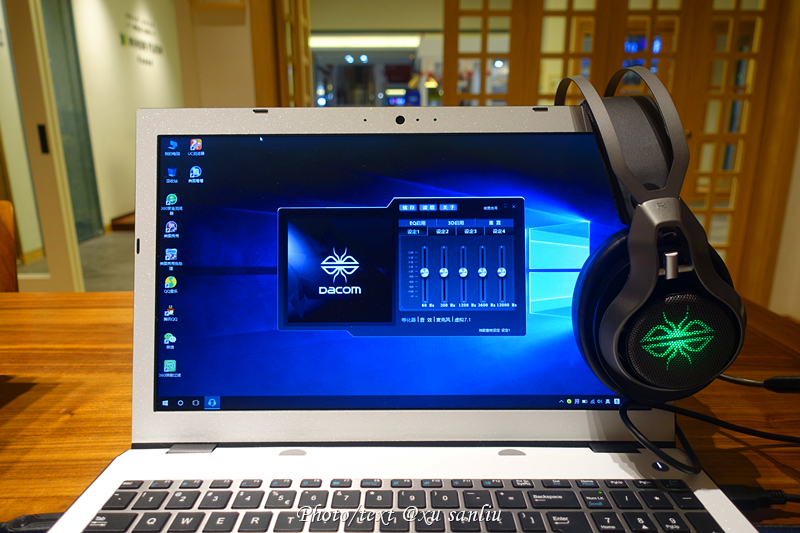The height and width of the screenshot is (533, 800).
Task: Select the 设定2 preset tab
Action: (442, 231)
